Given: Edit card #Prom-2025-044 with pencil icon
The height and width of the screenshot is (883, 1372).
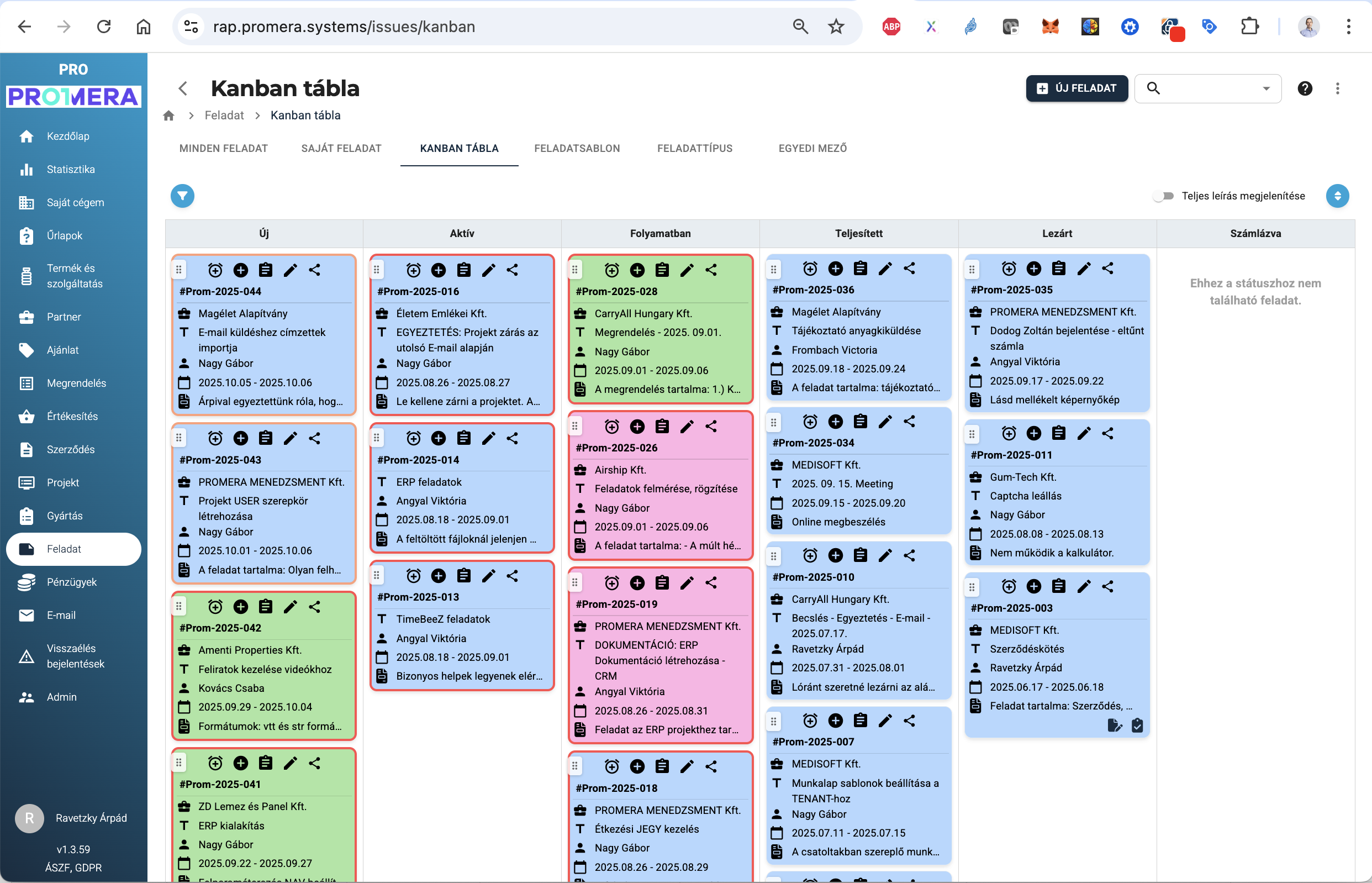Looking at the screenshot, I should pos(290,270).
